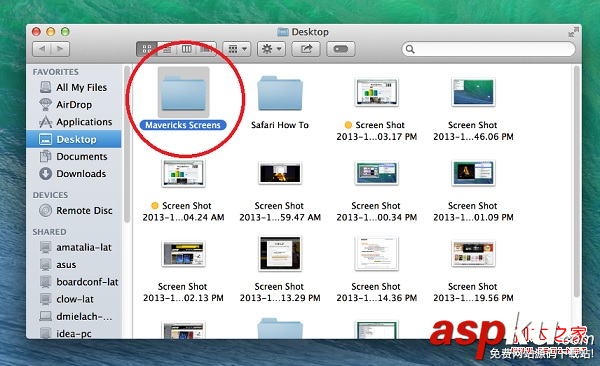Switch to Cover Flow view
This screenshot has height=366, width=600.
pyautogui.click(x=206, y=49)
